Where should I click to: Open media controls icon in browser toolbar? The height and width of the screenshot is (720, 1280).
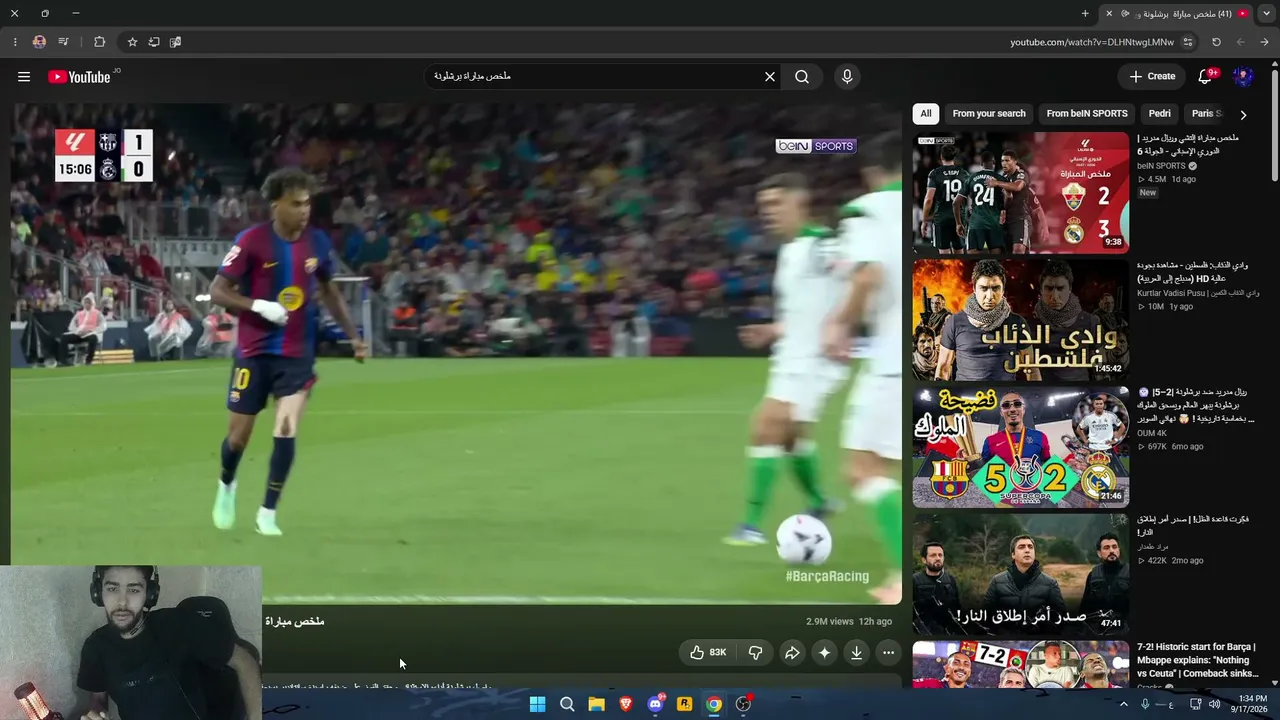pos(63,42)
